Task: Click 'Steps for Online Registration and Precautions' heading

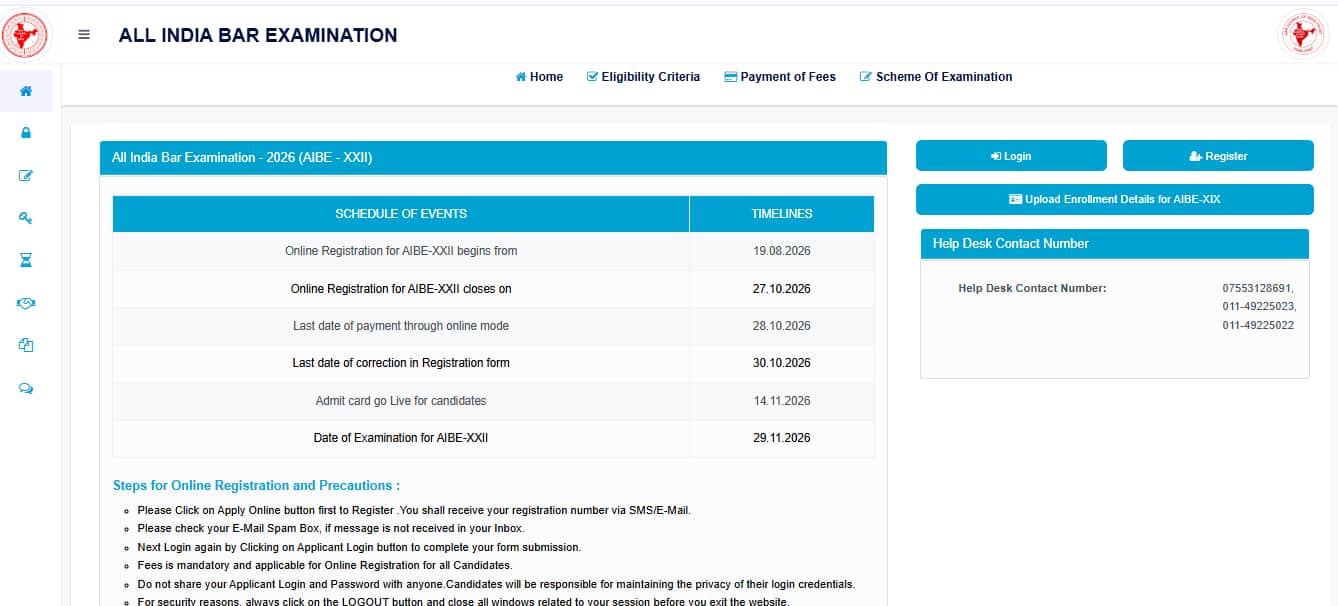Action: click(x=256, y=486)
